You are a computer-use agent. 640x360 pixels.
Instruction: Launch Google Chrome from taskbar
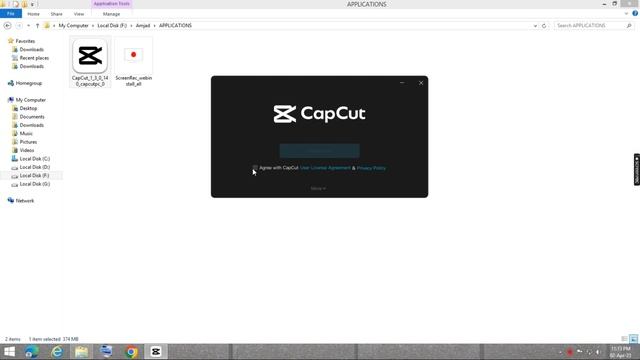131,352
